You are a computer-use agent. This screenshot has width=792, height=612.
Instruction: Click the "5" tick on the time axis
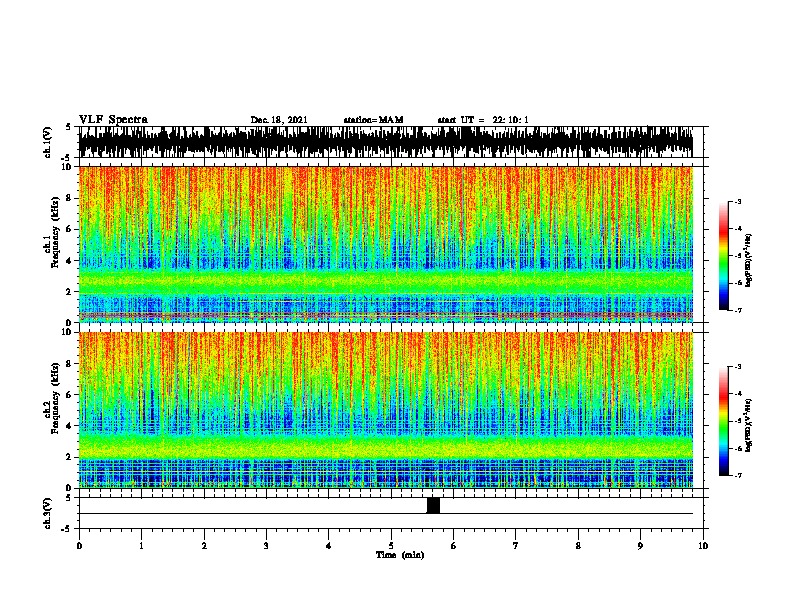point(391,546)
